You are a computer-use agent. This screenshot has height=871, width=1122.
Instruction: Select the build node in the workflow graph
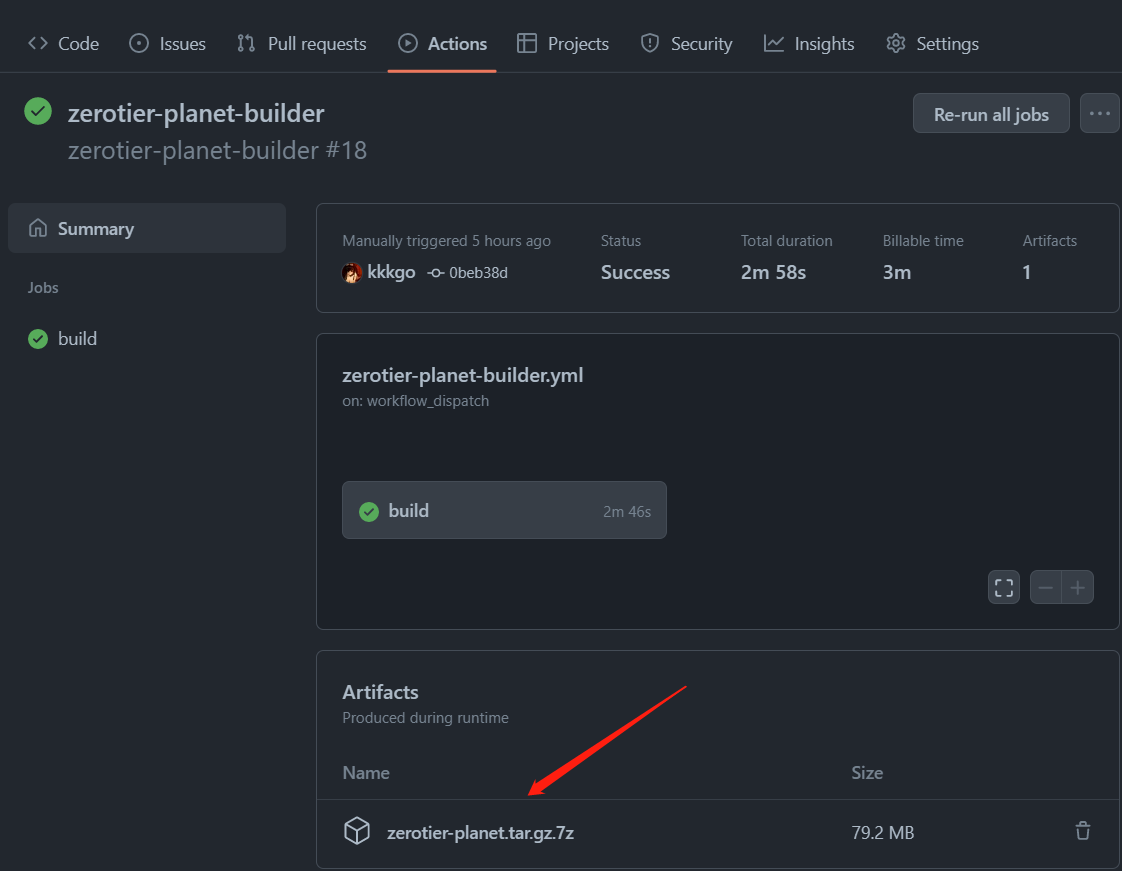click(x=504, y=510)
